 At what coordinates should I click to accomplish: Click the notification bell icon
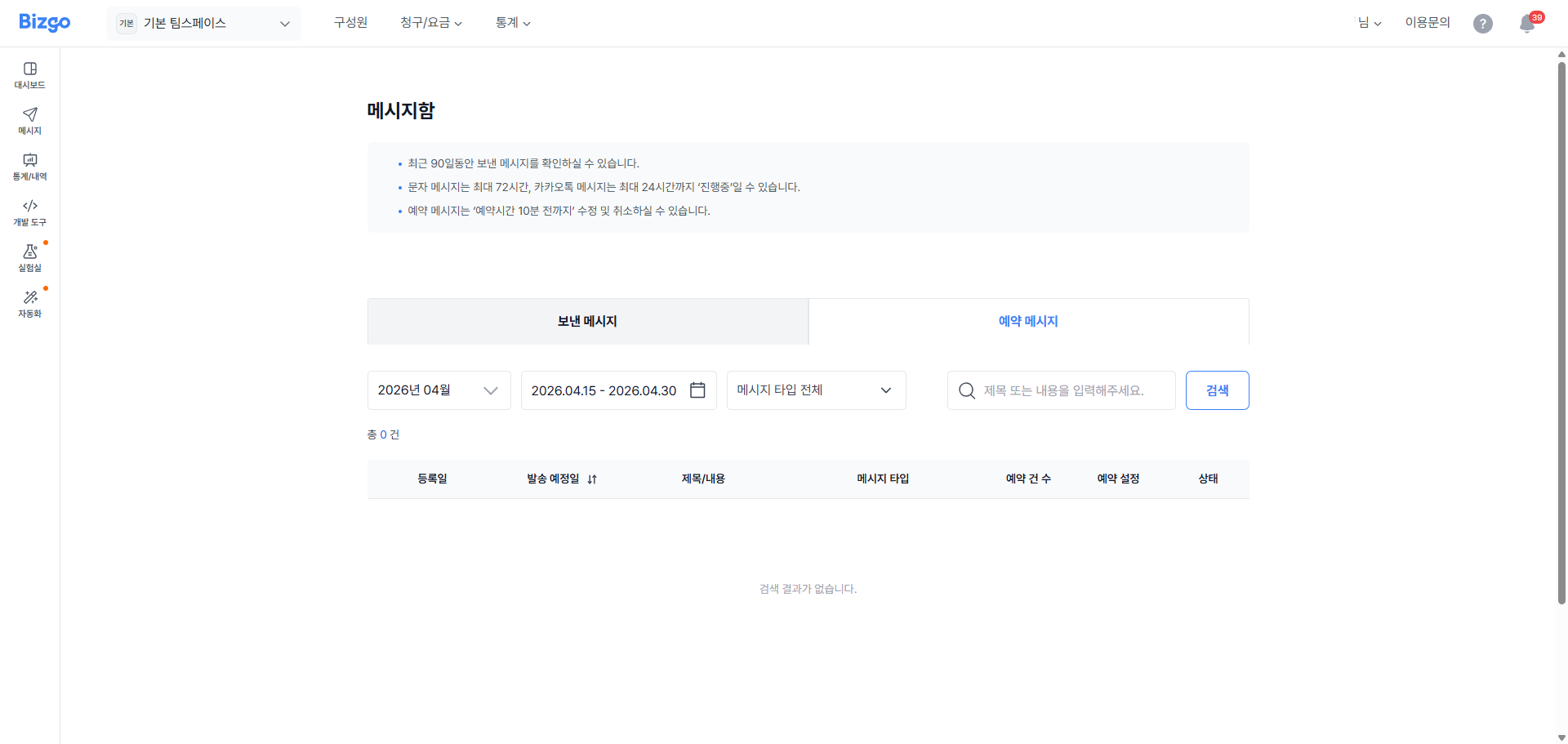click(1526, 24)
